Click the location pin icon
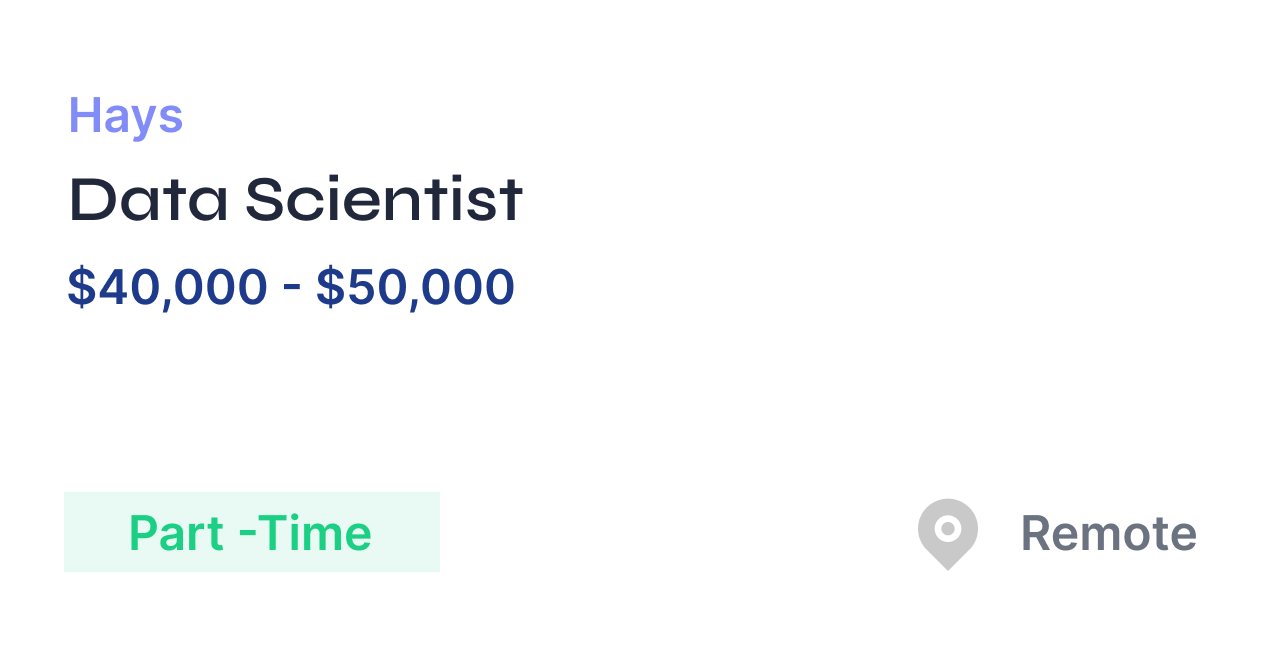 pos(947,534)
